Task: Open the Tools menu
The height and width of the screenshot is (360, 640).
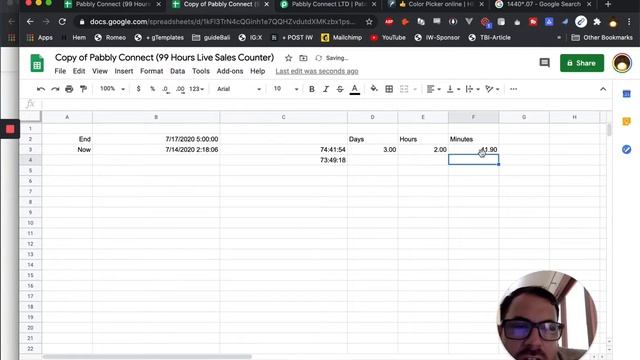Action: click(x=201, y=71)
